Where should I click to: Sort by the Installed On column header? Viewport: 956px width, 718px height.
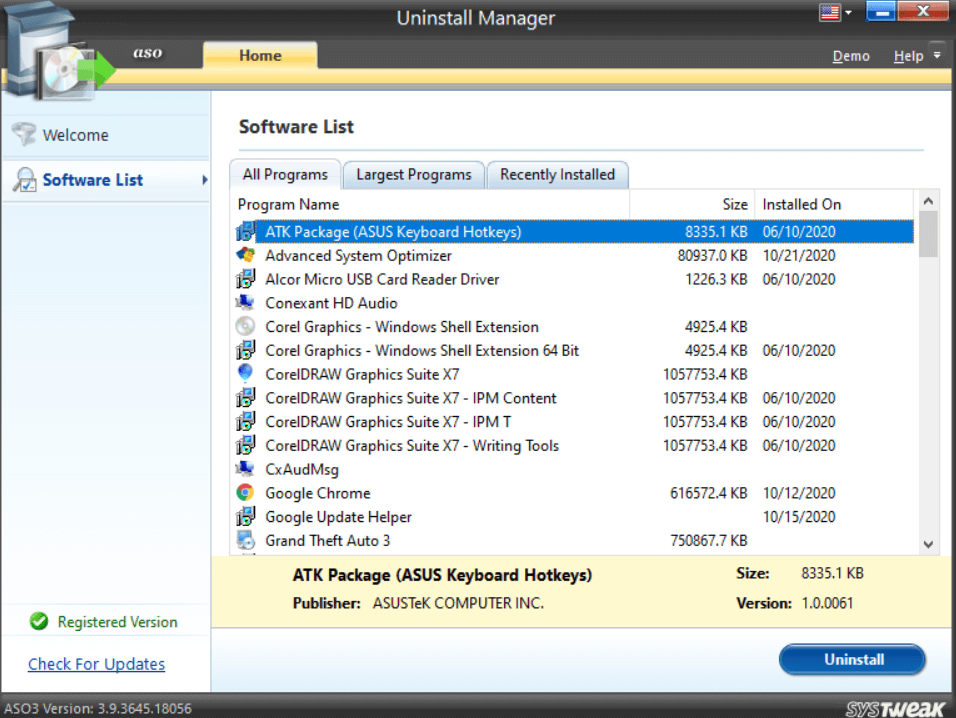[802, 204]
